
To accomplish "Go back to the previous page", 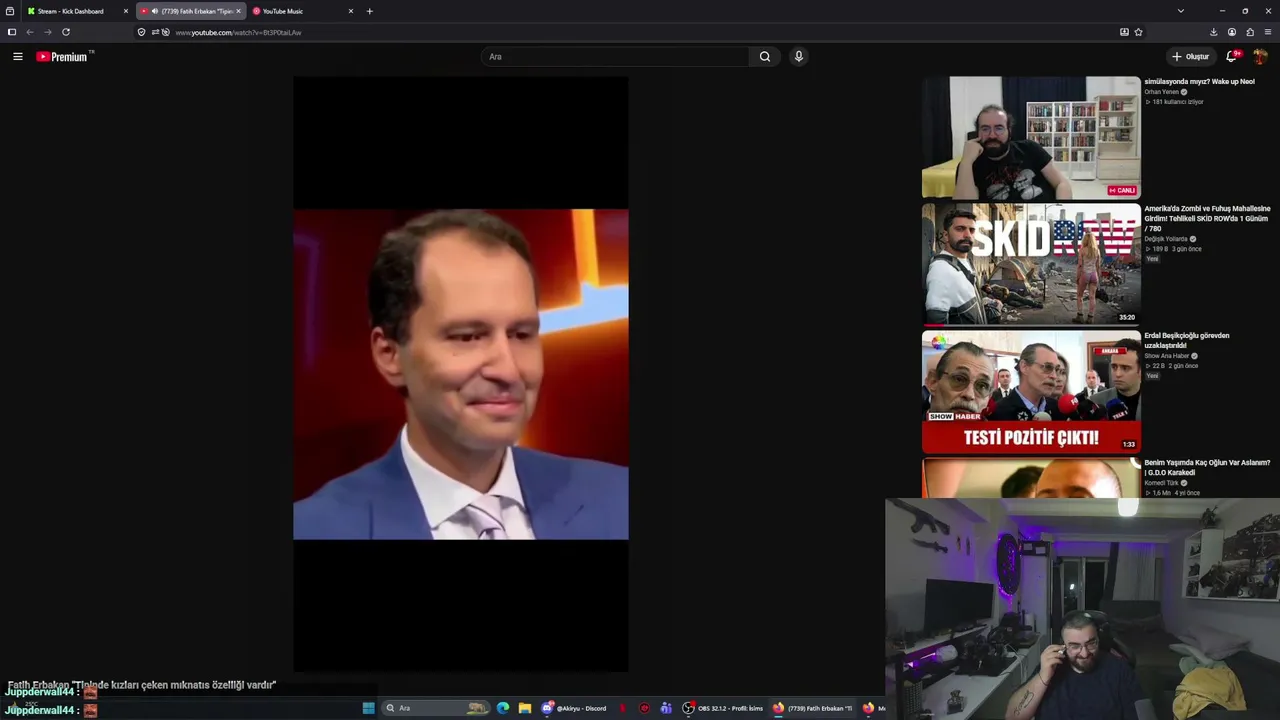I will [x=30, y=32].
